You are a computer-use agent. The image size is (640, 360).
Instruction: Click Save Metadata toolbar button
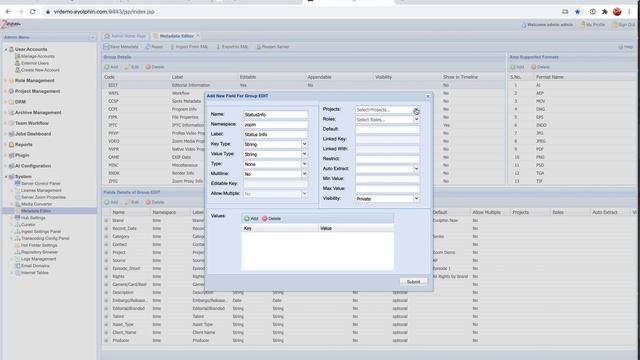[x=121, y=47]
